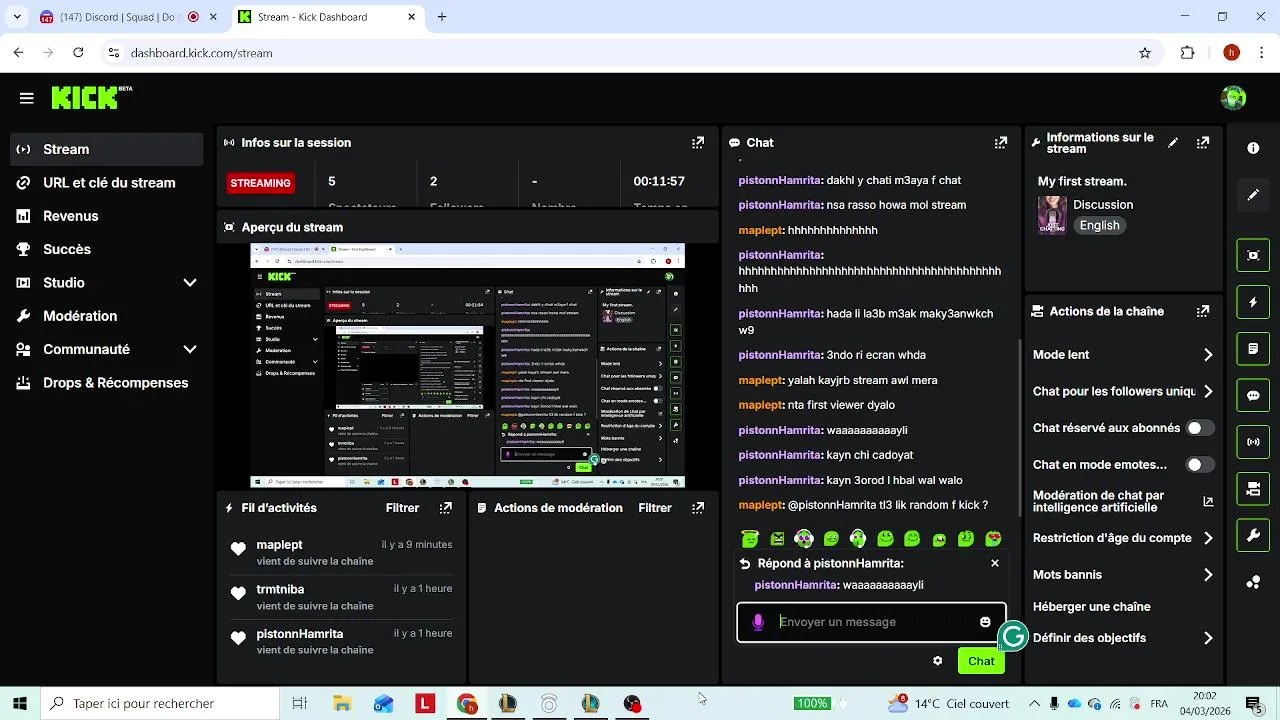Pop out the Infos sur la session panel
The image size is (1280, 720).
click(698, 143)
